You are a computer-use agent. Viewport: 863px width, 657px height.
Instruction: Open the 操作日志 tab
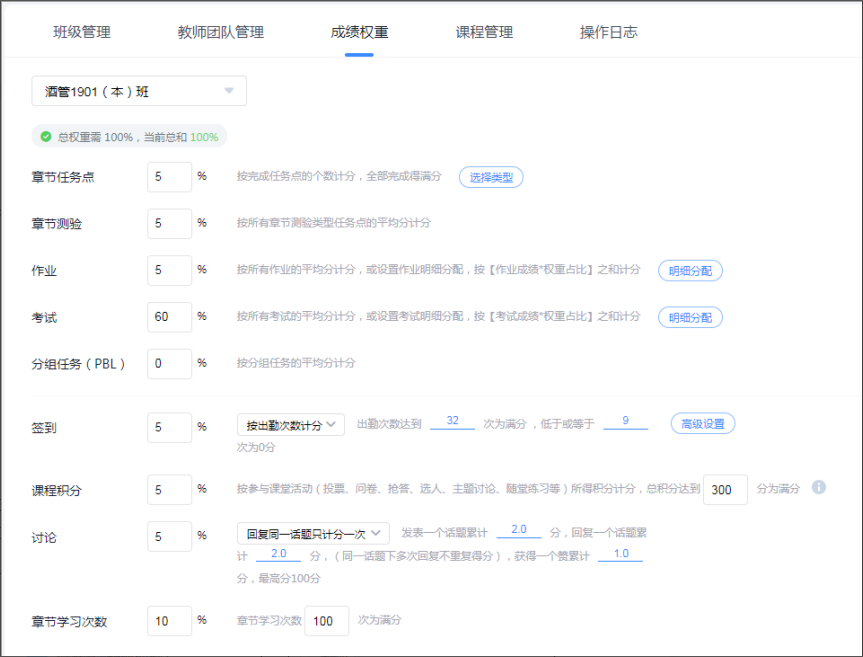point(609,32)
